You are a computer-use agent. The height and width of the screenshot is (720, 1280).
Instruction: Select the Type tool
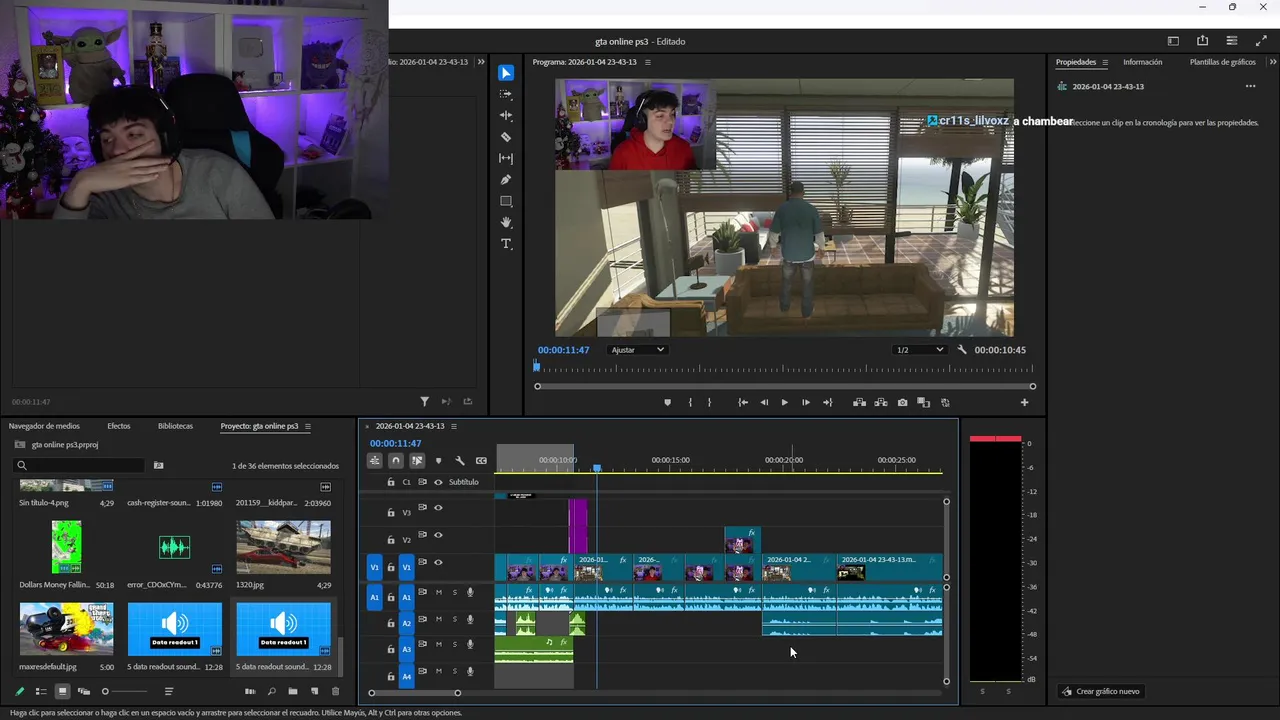pyautogui.click(x=506, y=244)
